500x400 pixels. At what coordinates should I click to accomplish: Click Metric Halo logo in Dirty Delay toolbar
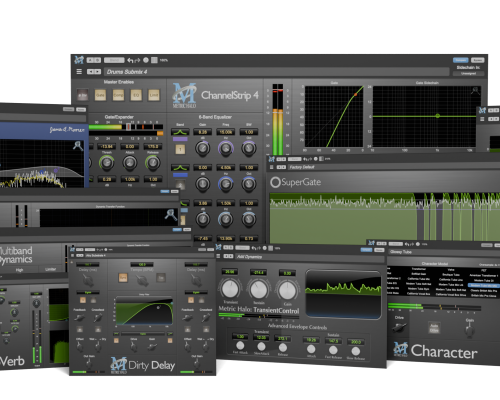pyautogui.click(x=72, y=249)
